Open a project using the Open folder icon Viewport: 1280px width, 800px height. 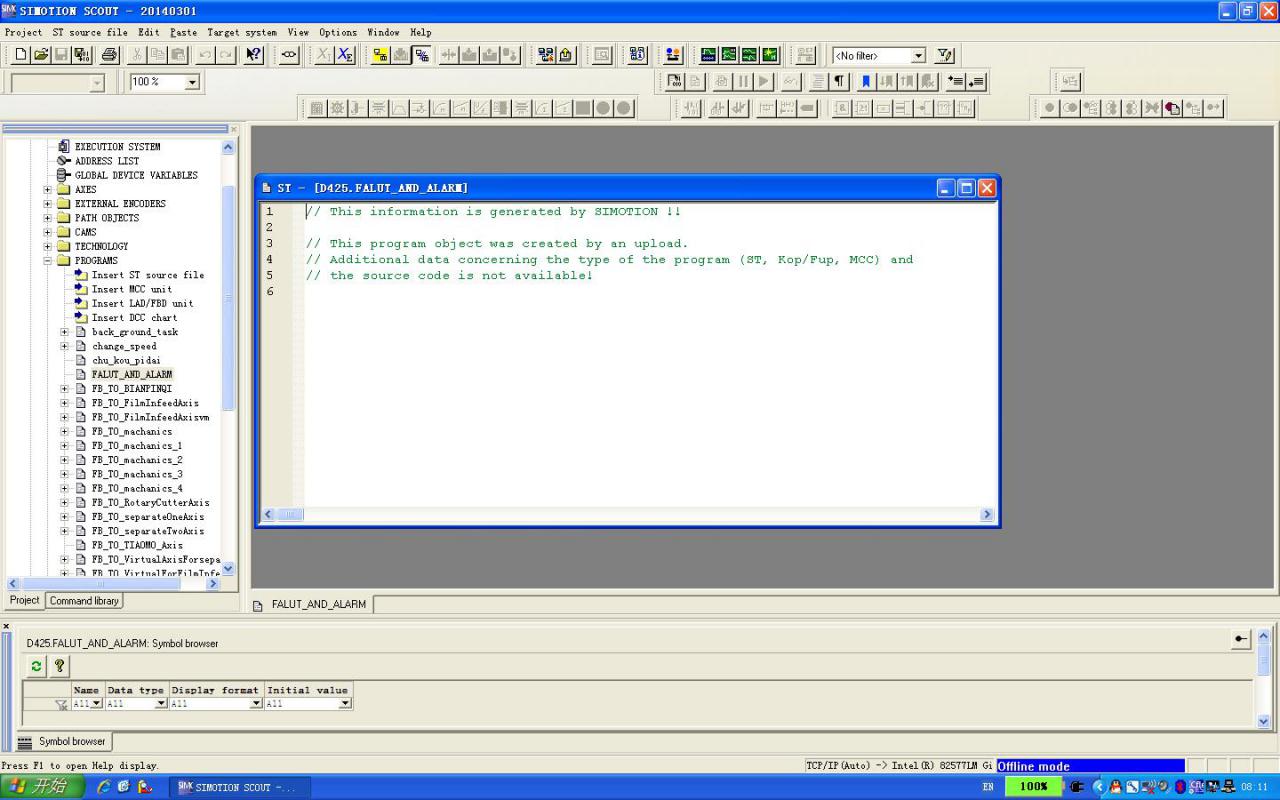(41, 55)
